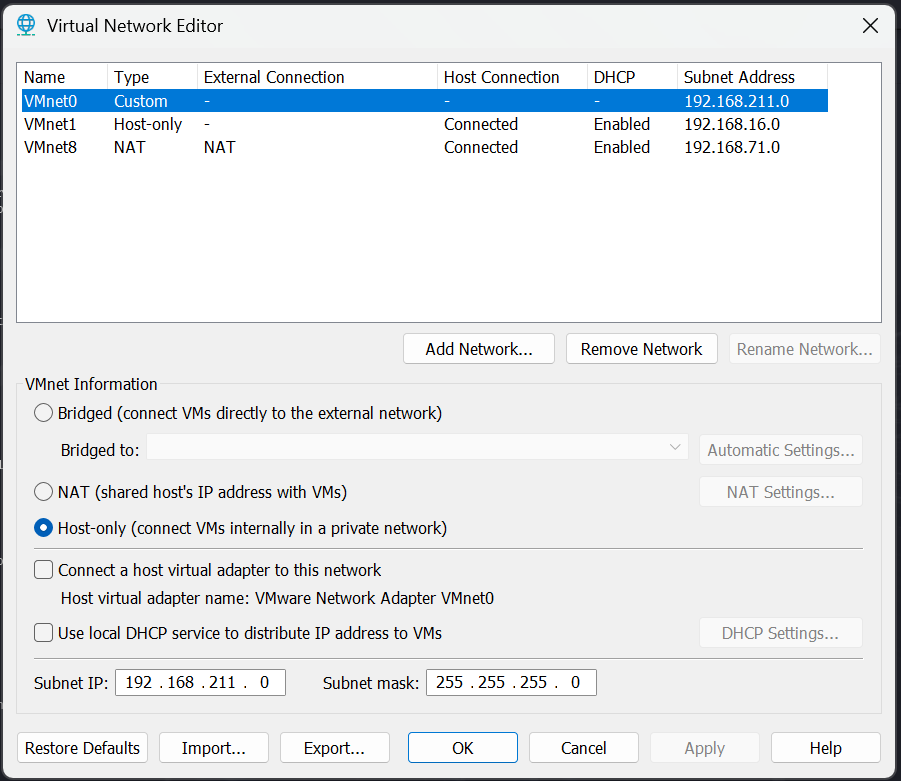Click Connected host cell in the VMnet8 row
Image resolution: width=901 pixels, height=781 pixels.
point(480,147)
